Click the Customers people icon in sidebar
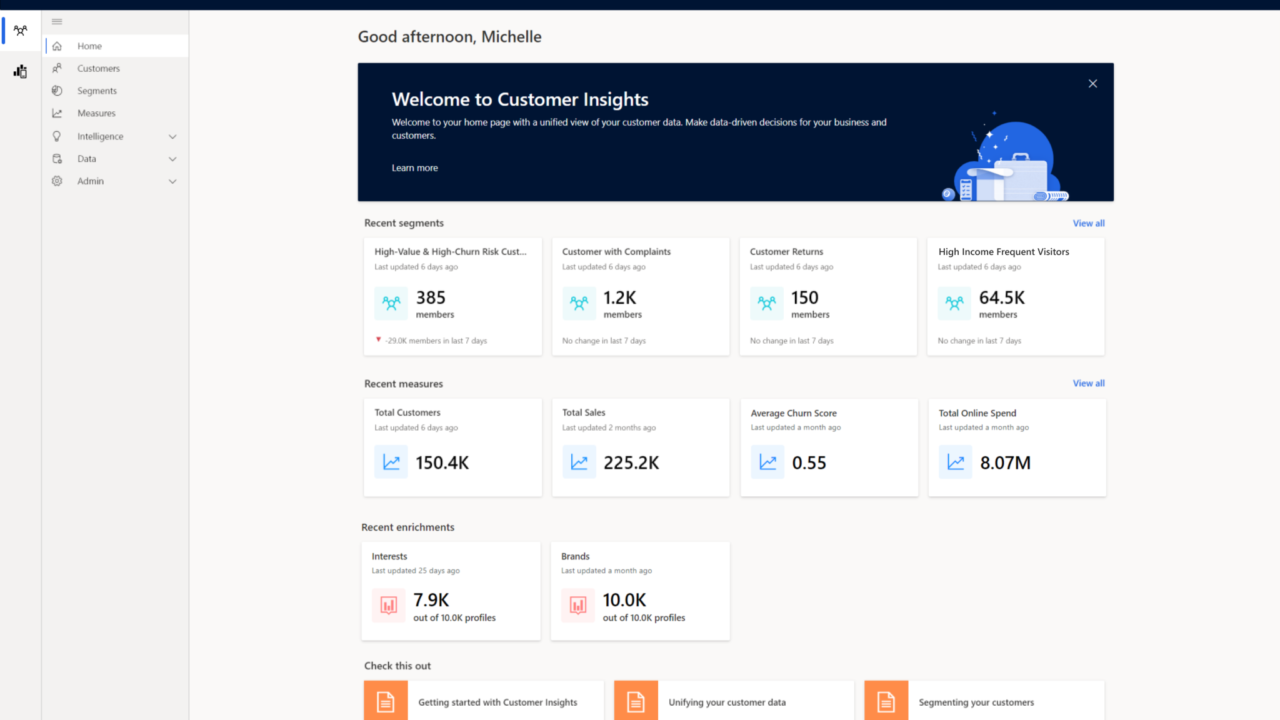Viewport: 1280px width, 720px height. [57, 68]
